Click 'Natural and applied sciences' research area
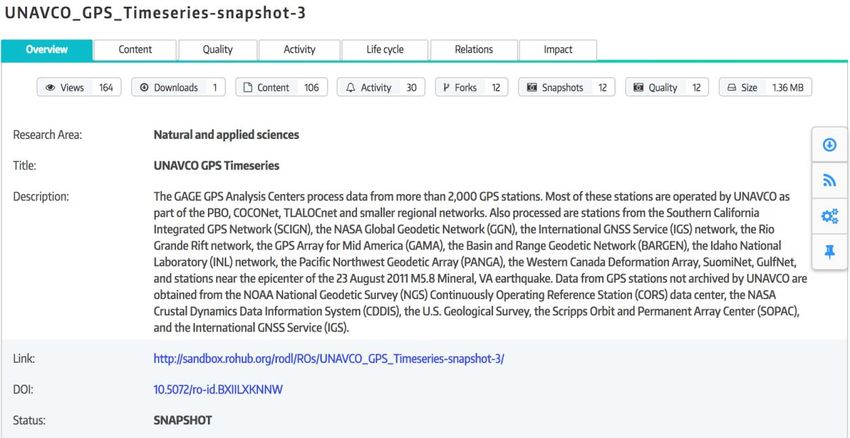 [x=227, y=134]
